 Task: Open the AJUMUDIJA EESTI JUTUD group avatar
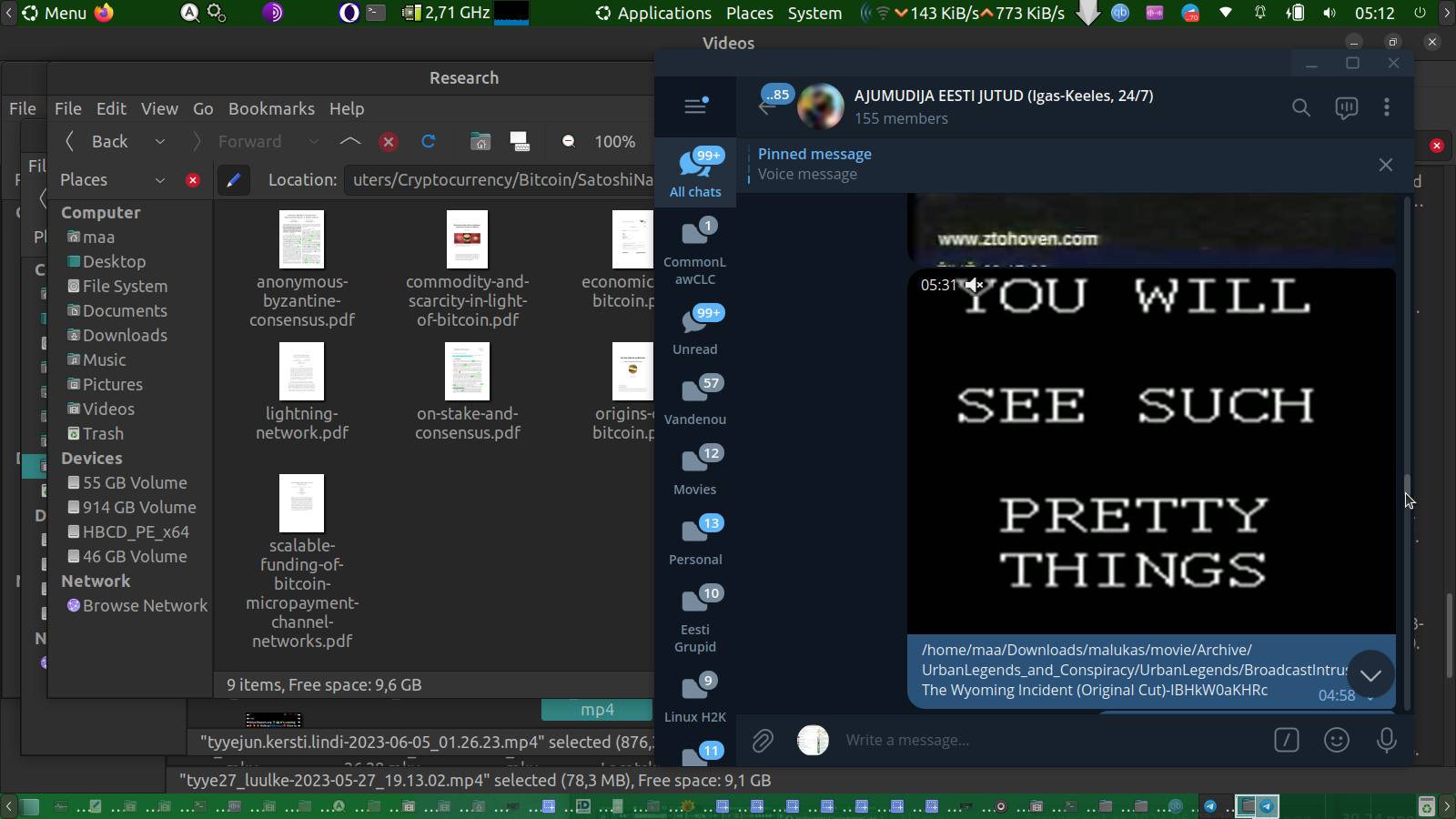click(x=821, y=107)
